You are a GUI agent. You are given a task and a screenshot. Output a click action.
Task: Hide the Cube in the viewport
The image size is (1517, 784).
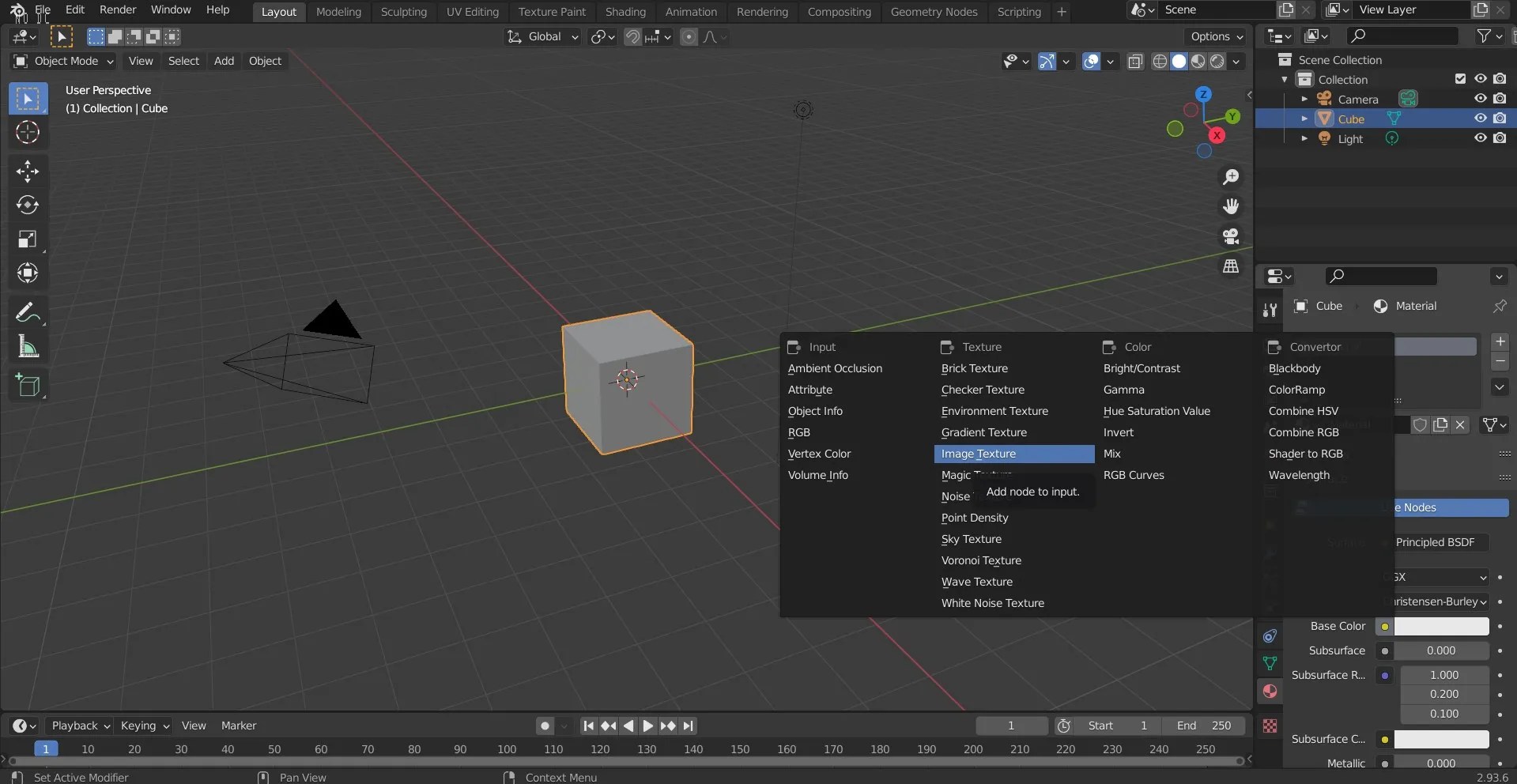click(x=1479, y=118)
